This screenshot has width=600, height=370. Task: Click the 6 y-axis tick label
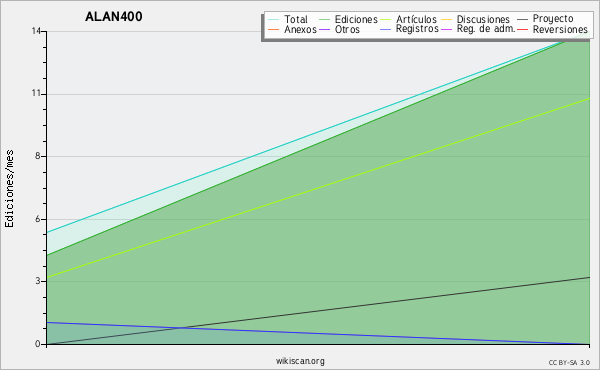[38, 218]
